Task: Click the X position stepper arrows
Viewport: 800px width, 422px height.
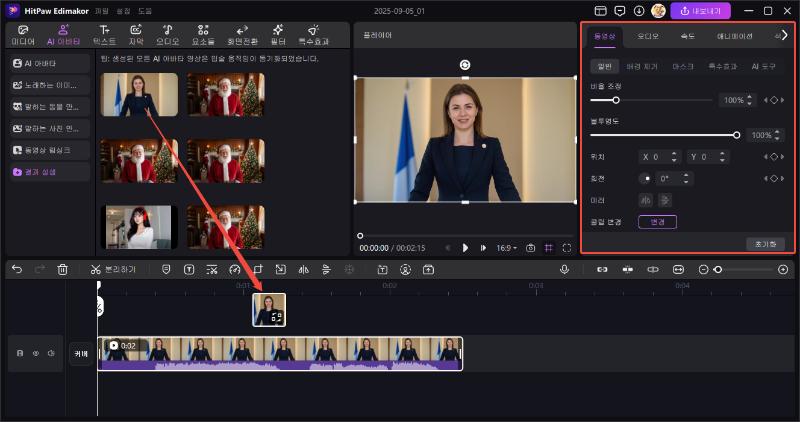Action: [674, 157]
